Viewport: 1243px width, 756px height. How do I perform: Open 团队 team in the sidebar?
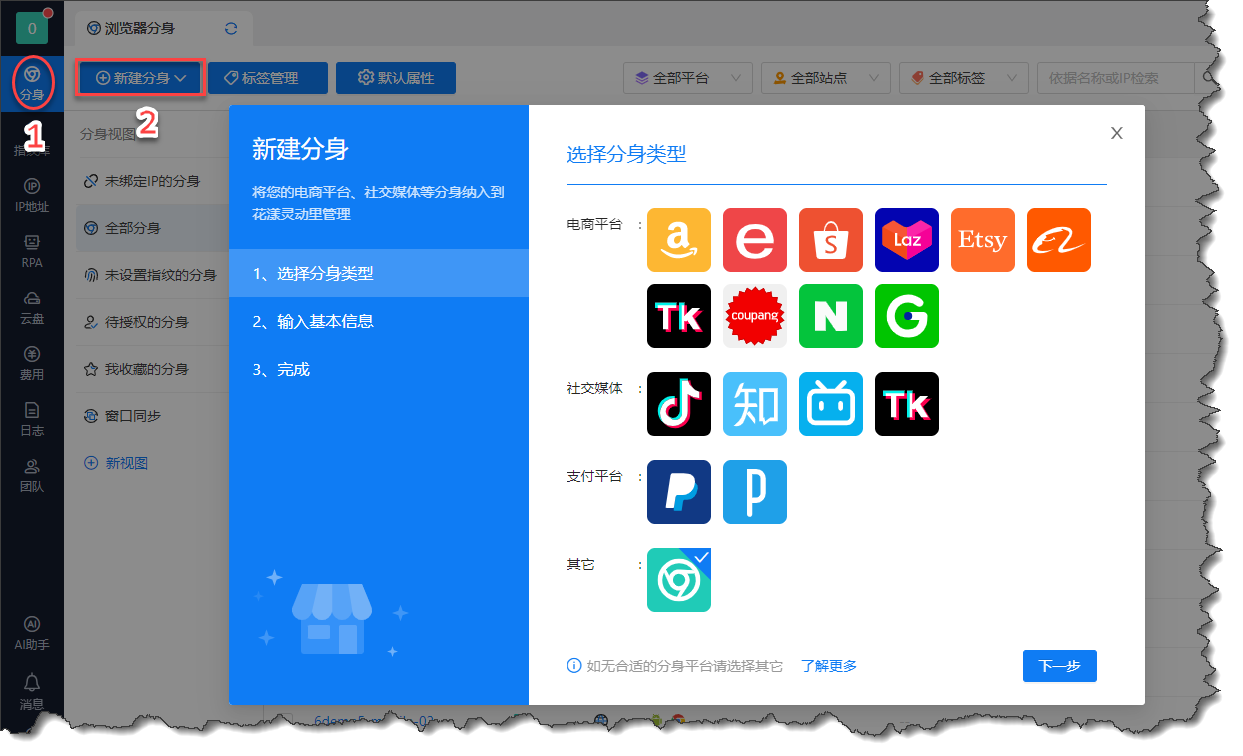[x=32, y=476]
